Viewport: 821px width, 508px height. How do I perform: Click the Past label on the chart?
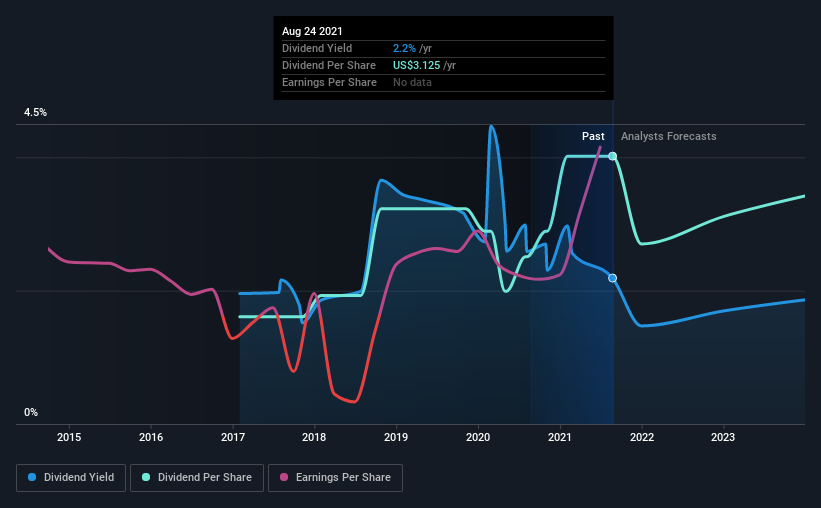click(593, 136)
